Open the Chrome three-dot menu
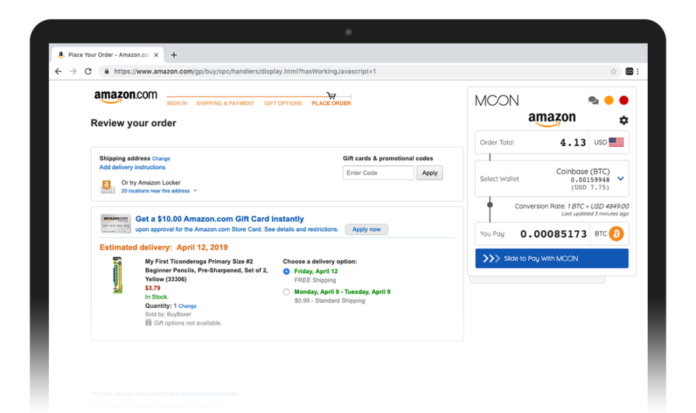The height and width of the screenshot is (413, 696). pos(638,71)
